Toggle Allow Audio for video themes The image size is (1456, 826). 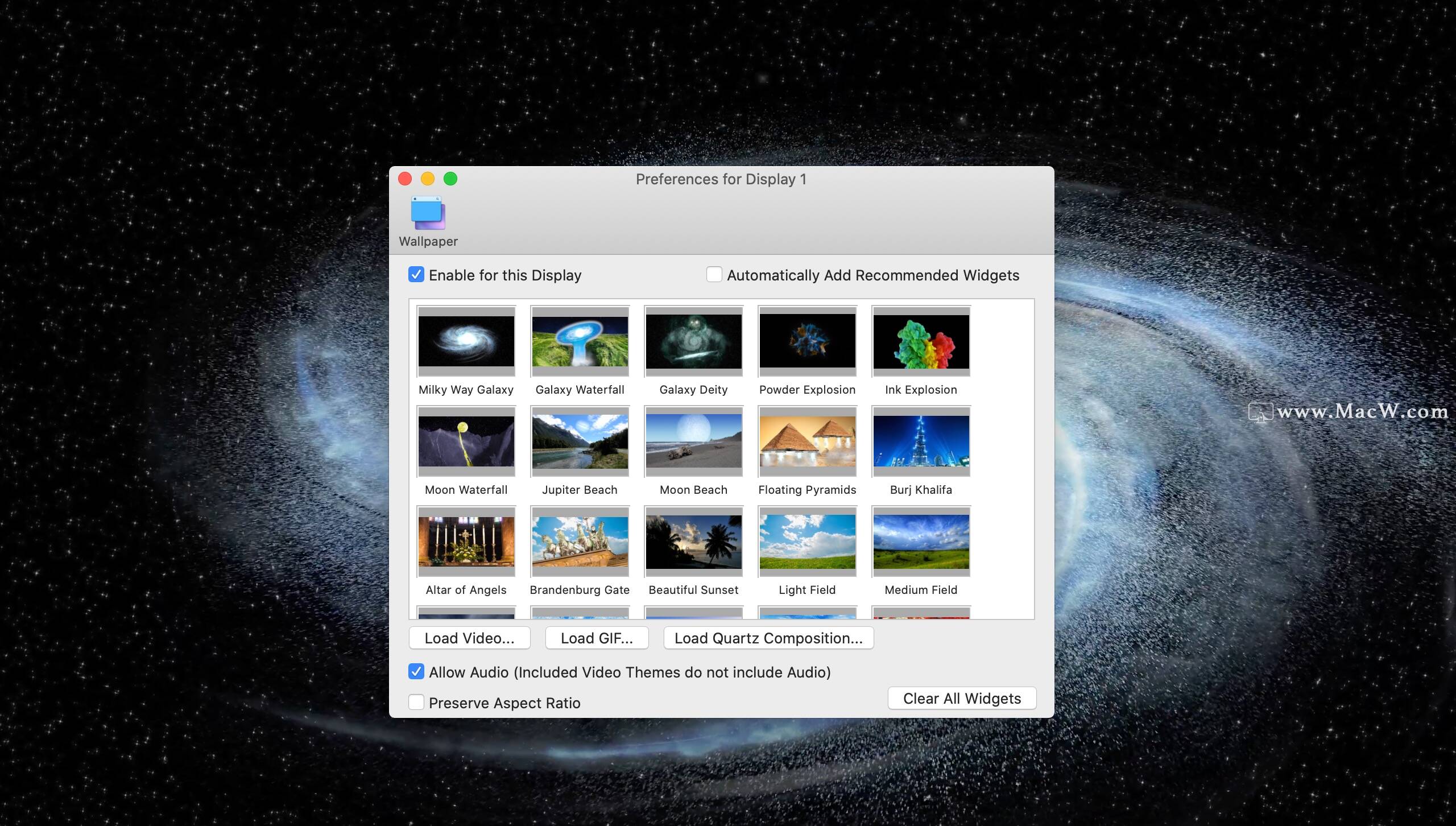point(416,671)
